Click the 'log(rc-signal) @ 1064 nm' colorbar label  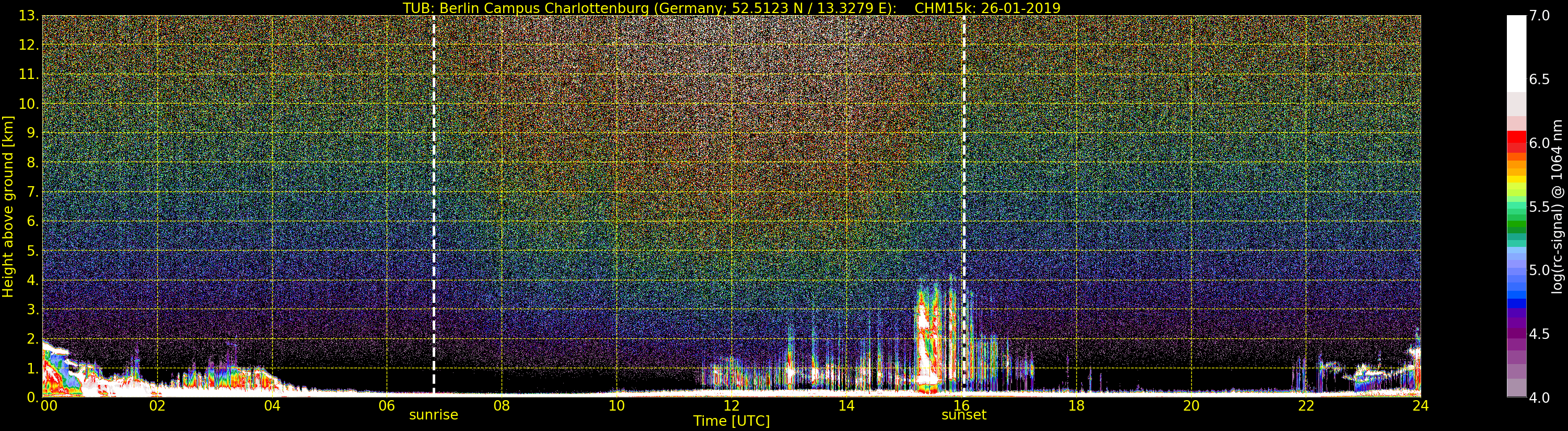click(x=1557, y=206)
